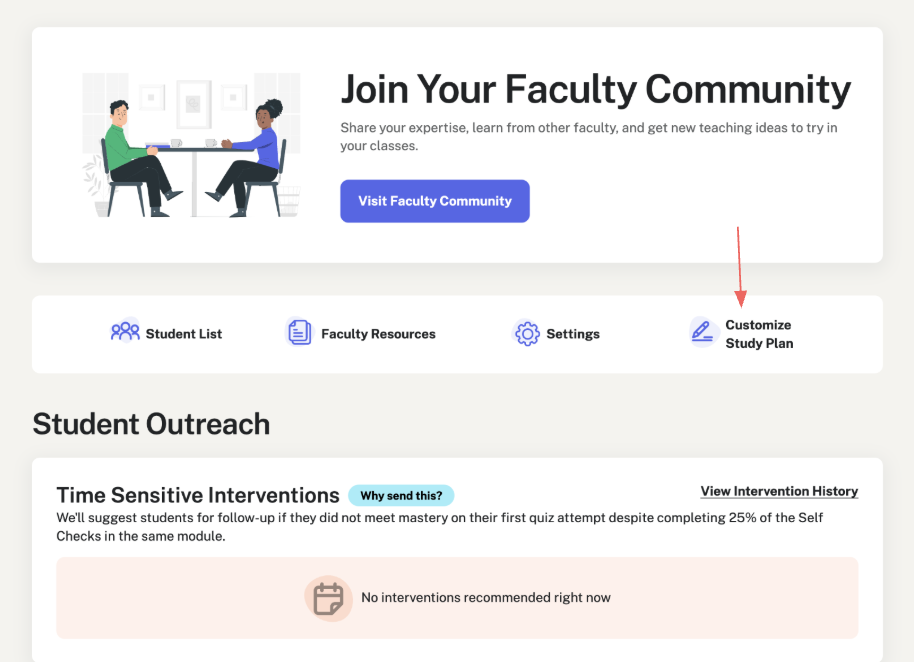This screenshot has width=914, height=662.
Task: Click the Settings gear icon
Action: (527, 333)
